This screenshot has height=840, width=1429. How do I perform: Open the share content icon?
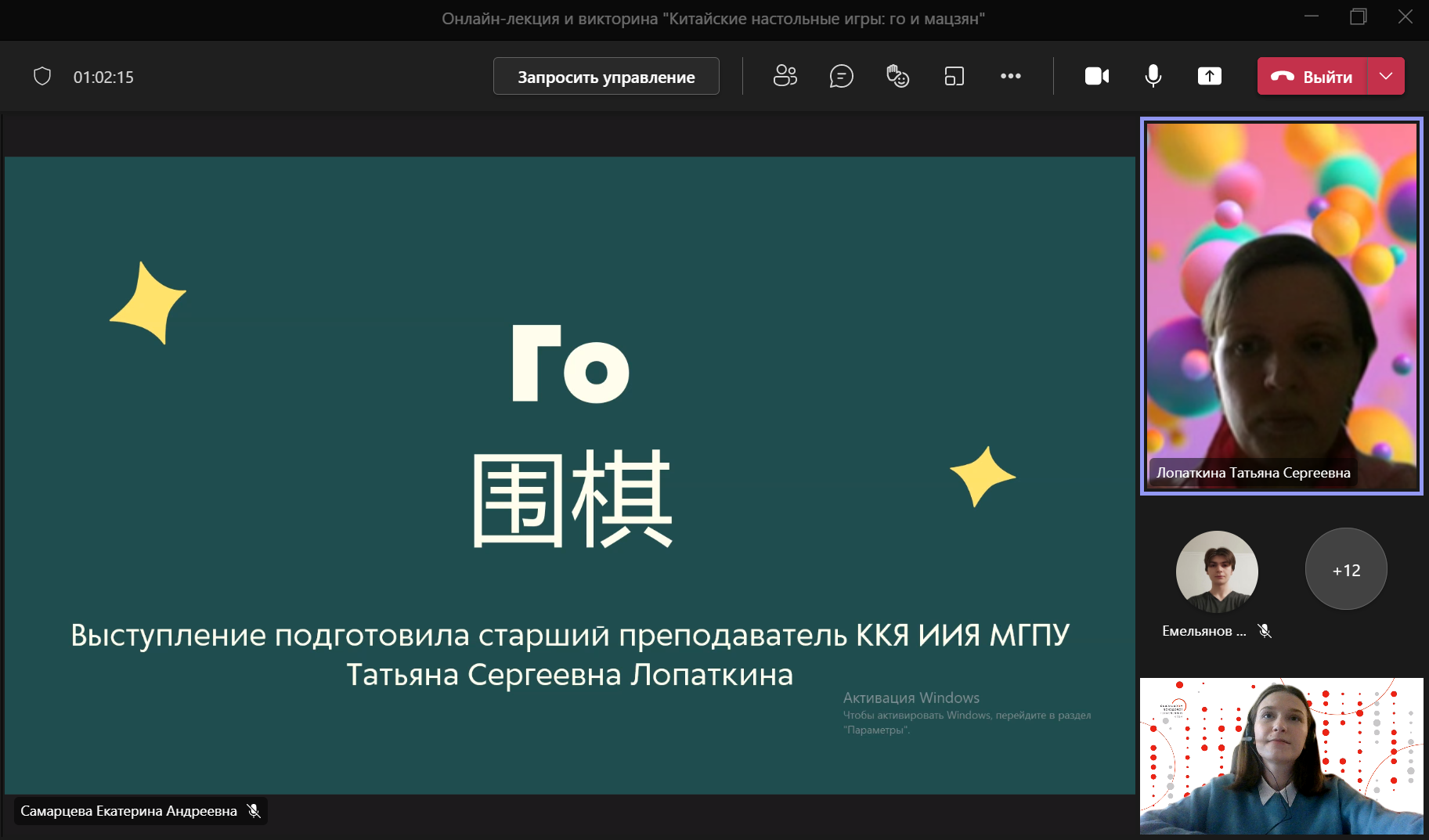(1209, 76)
